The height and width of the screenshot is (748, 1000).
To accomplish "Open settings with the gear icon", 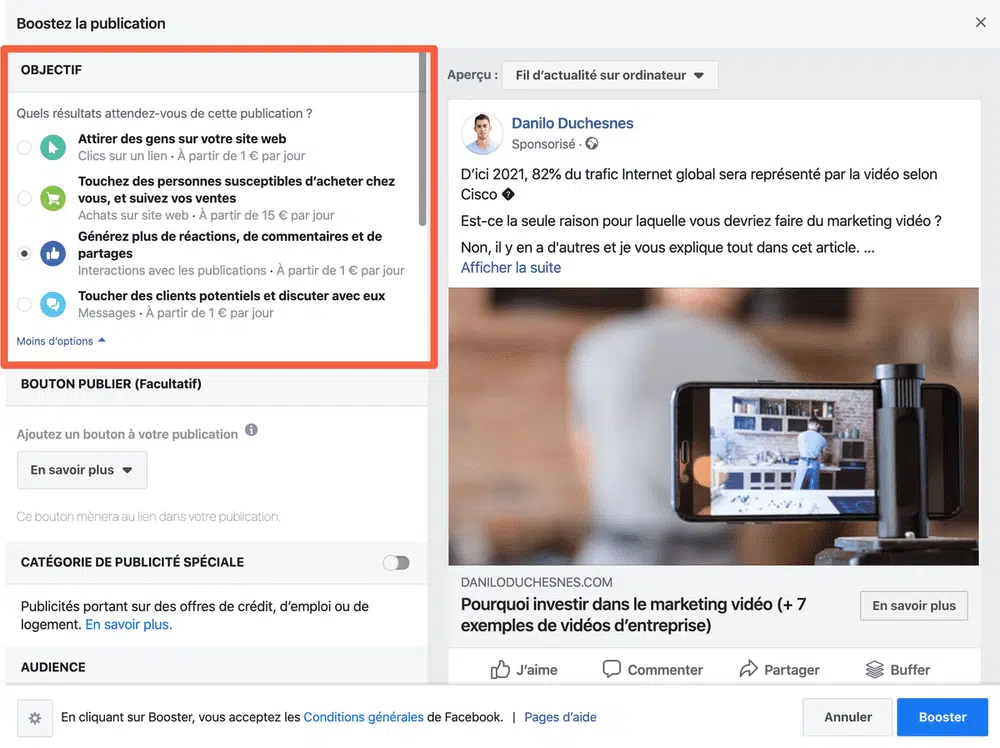I will pyautogui.click(x=35, y=718).
